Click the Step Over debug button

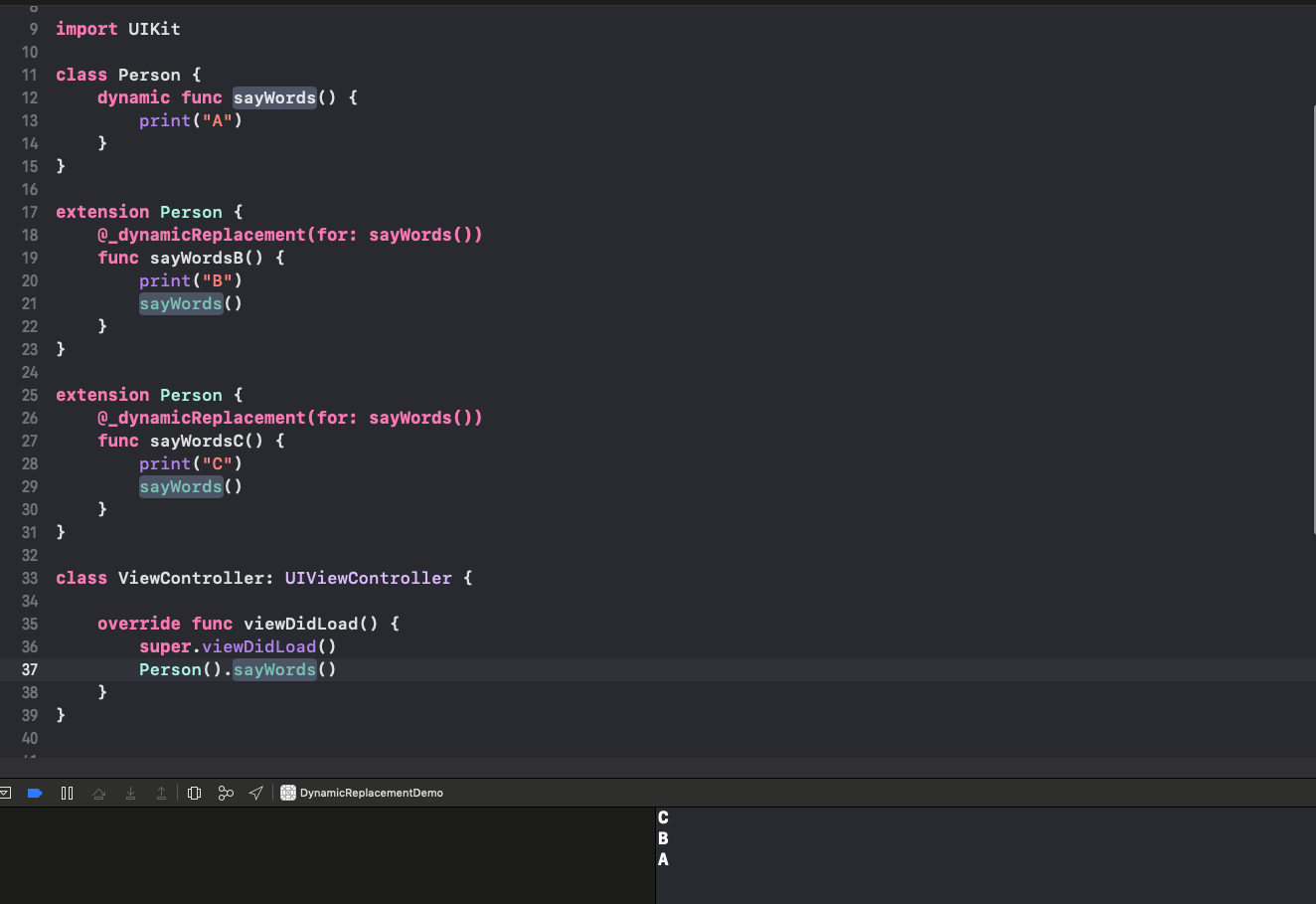point(98,793)
